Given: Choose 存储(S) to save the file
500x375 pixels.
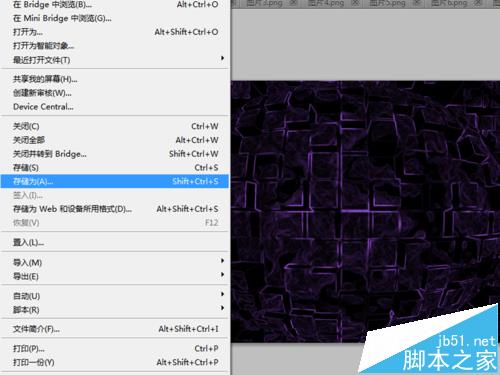Looking at the screenshot, I should (x=115, y=168).
